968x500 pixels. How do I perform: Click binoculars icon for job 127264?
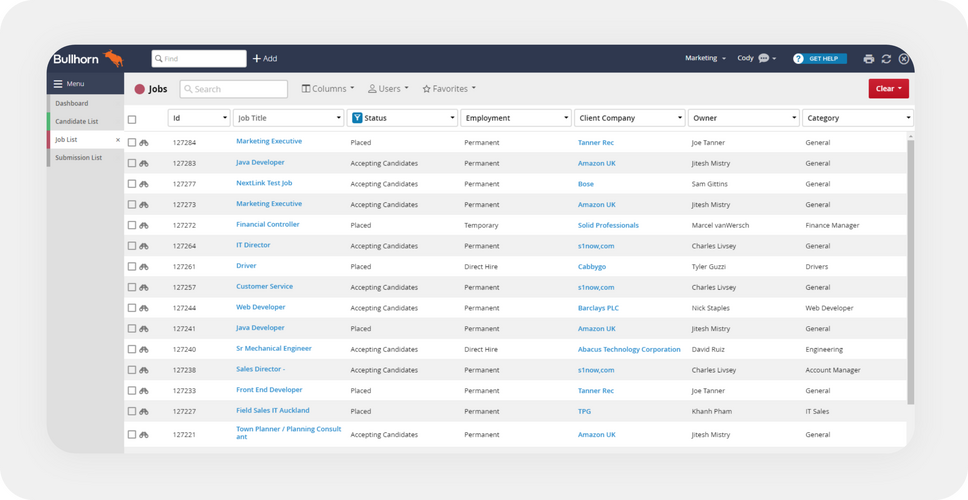click(144, 246)
